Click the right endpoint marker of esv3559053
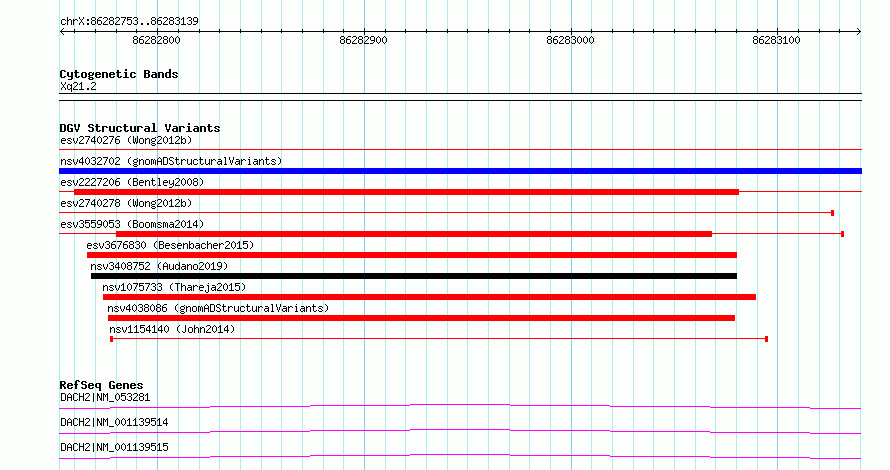Viewport: 890px width, 470px height. pos(842,234)
